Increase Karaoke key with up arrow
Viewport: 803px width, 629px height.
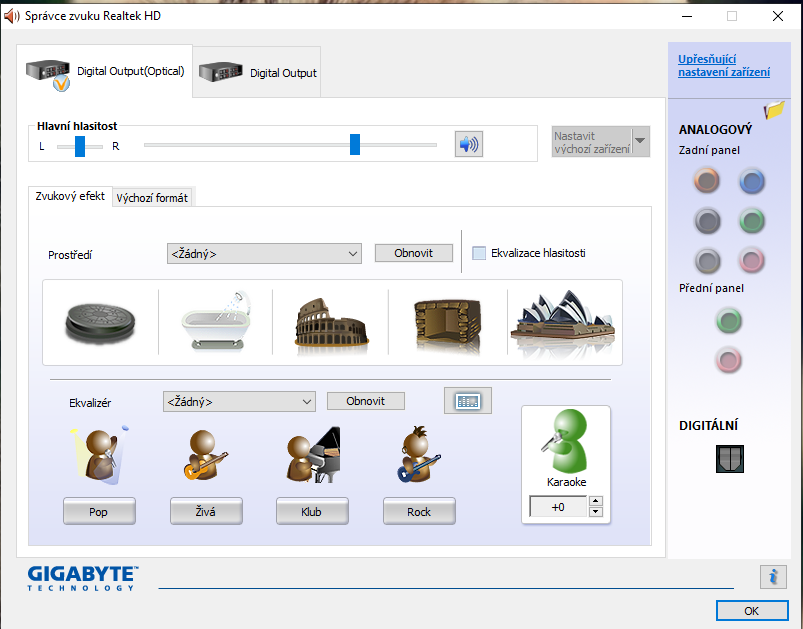point(596,501)
